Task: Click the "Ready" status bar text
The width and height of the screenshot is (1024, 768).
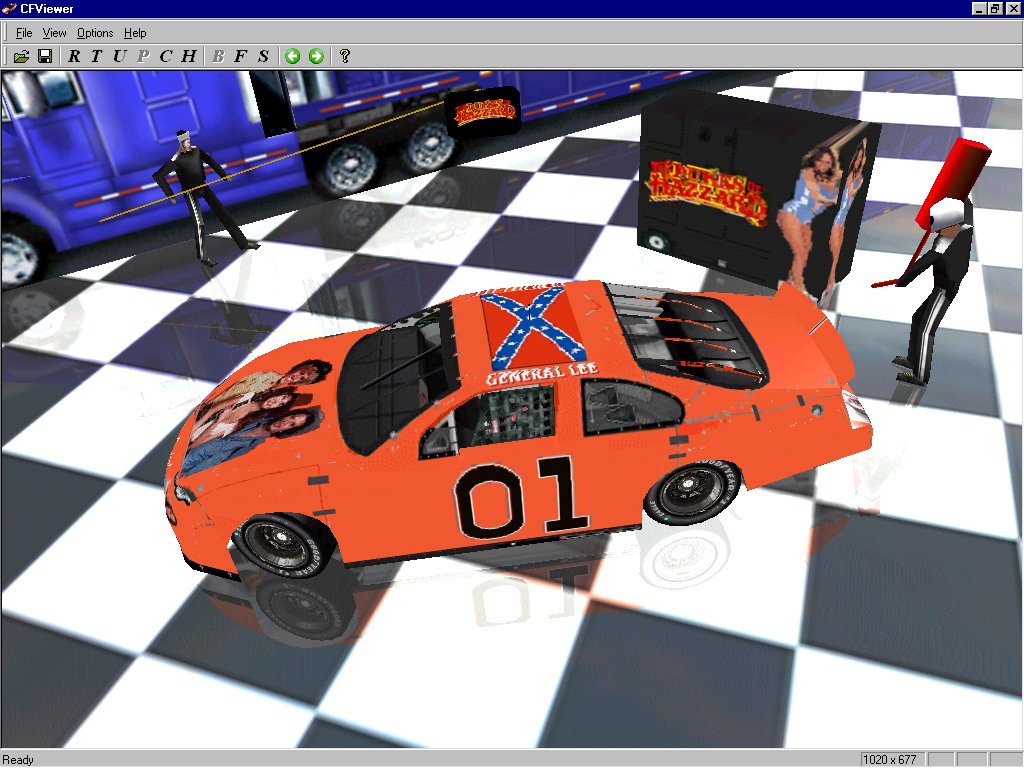Action: coord(18,760)
